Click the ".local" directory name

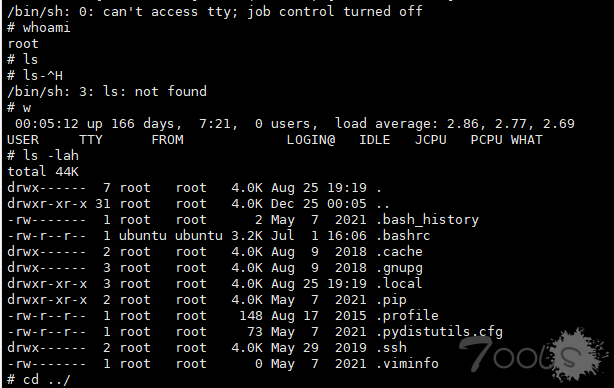tap(399, 283)
